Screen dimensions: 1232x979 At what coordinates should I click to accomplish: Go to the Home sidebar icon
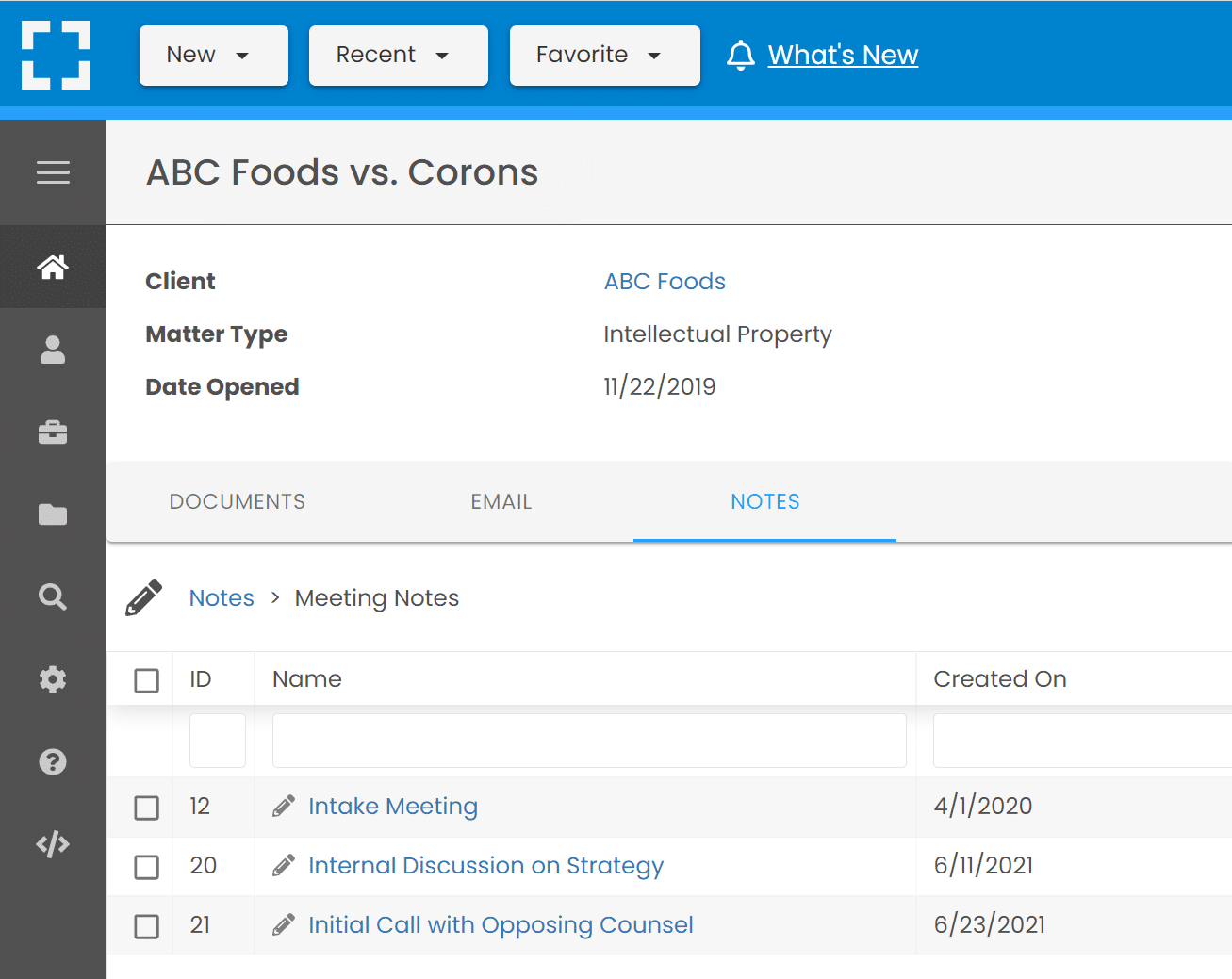pyautogui.click(x=53, y=268)
